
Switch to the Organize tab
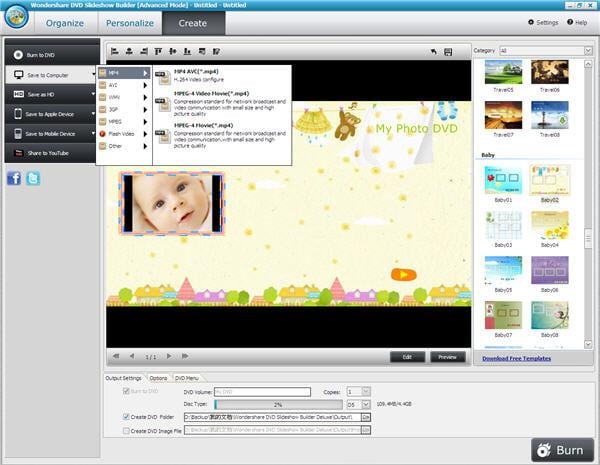coord(65,23)
